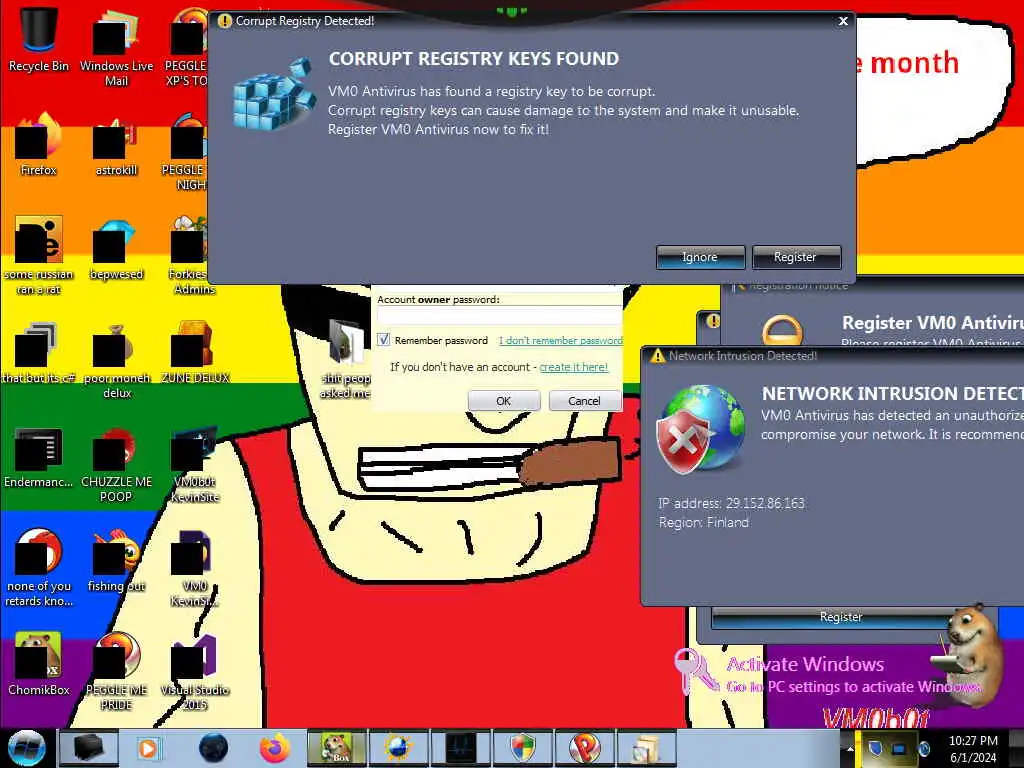Click Ignore in Corrupt Registry dialog
Viewport: 1024px width, 768px height.
tap(700, 257)
